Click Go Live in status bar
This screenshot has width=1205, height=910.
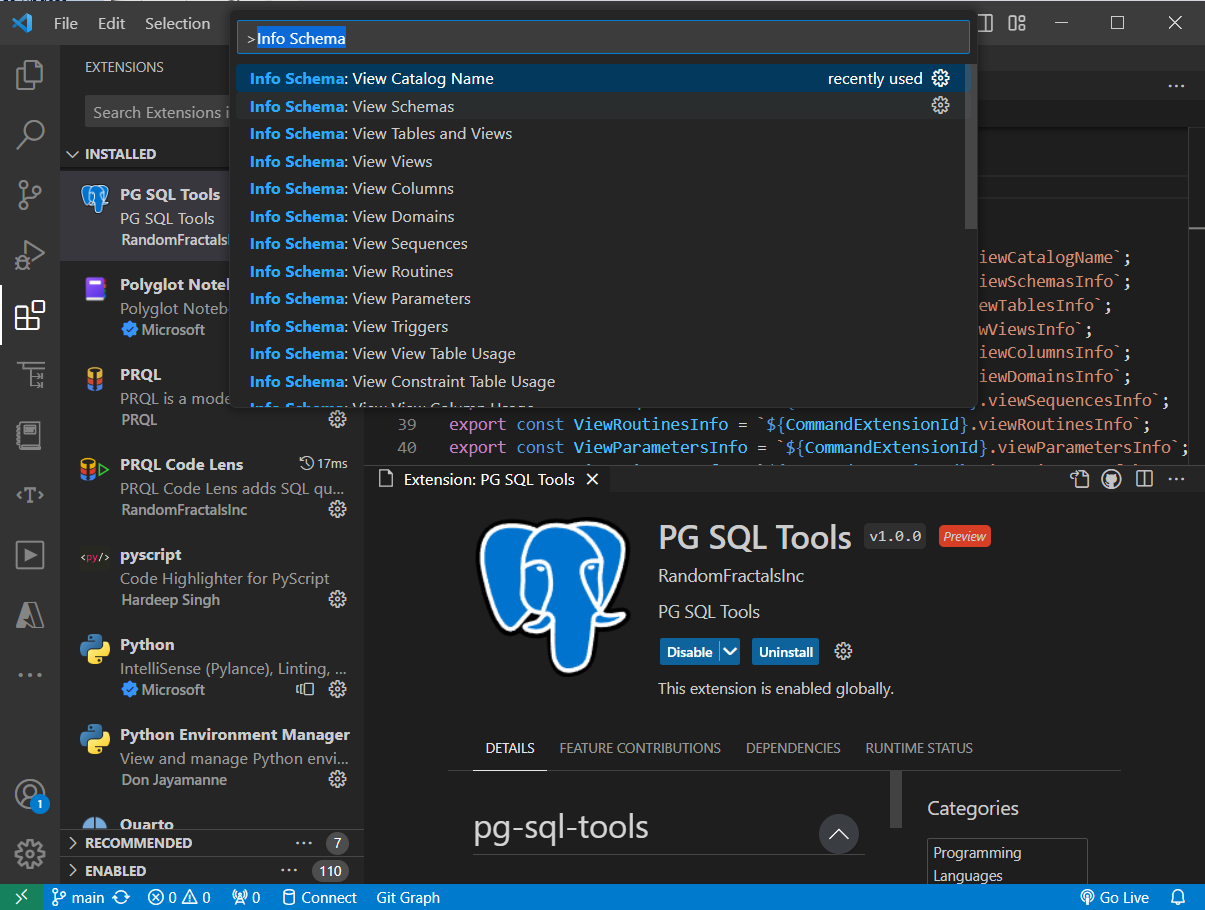tap(1114, 897)
